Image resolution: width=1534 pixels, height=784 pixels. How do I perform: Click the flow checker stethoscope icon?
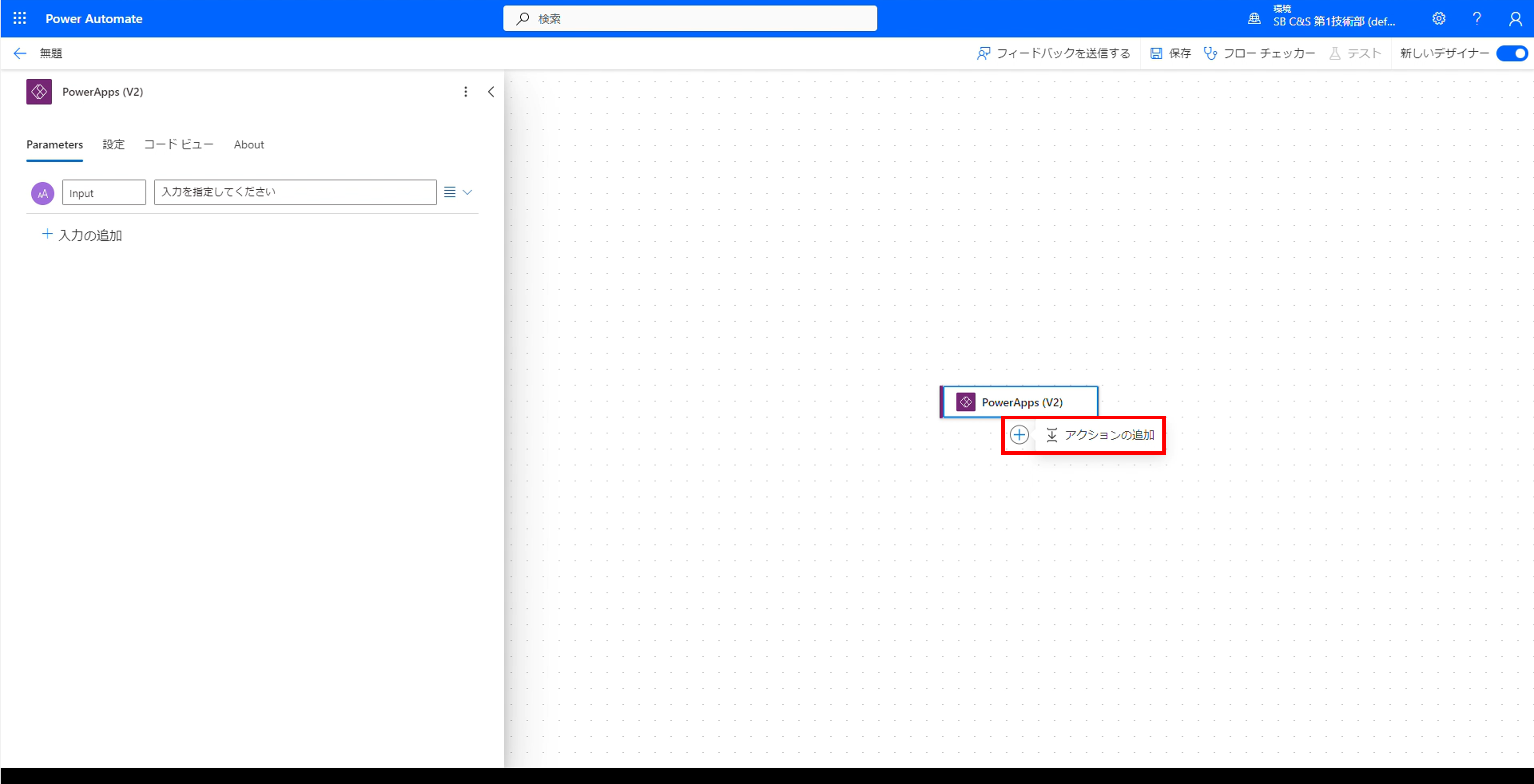[x=1210, y=54]
